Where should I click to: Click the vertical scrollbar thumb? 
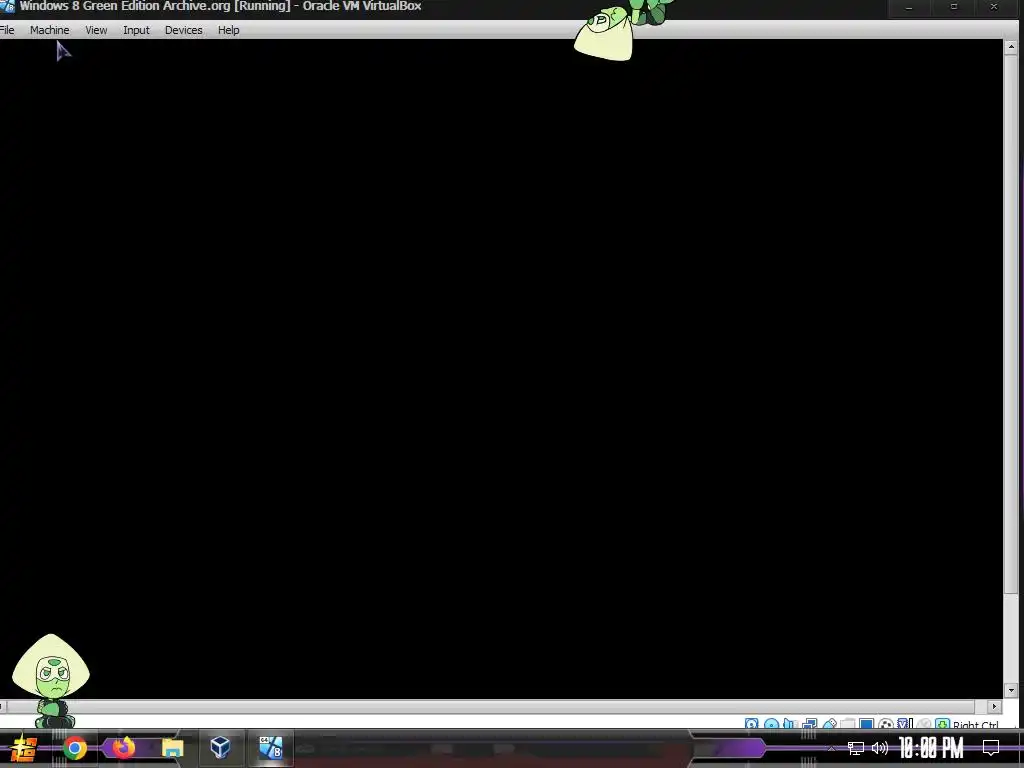(1011, 325)
